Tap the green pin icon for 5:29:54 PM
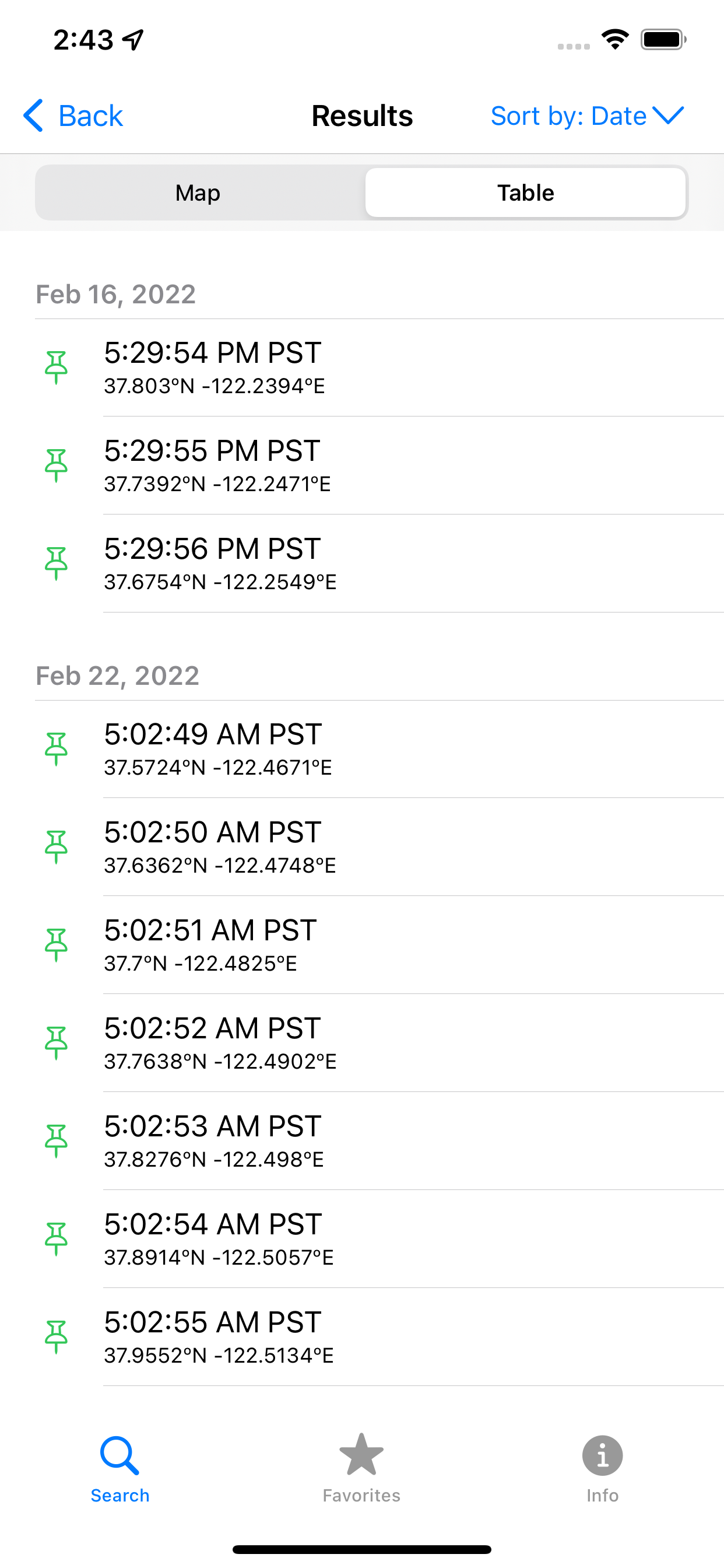Screen dimensions: 724x1568 pyautogui.click(x=56, y=367)
